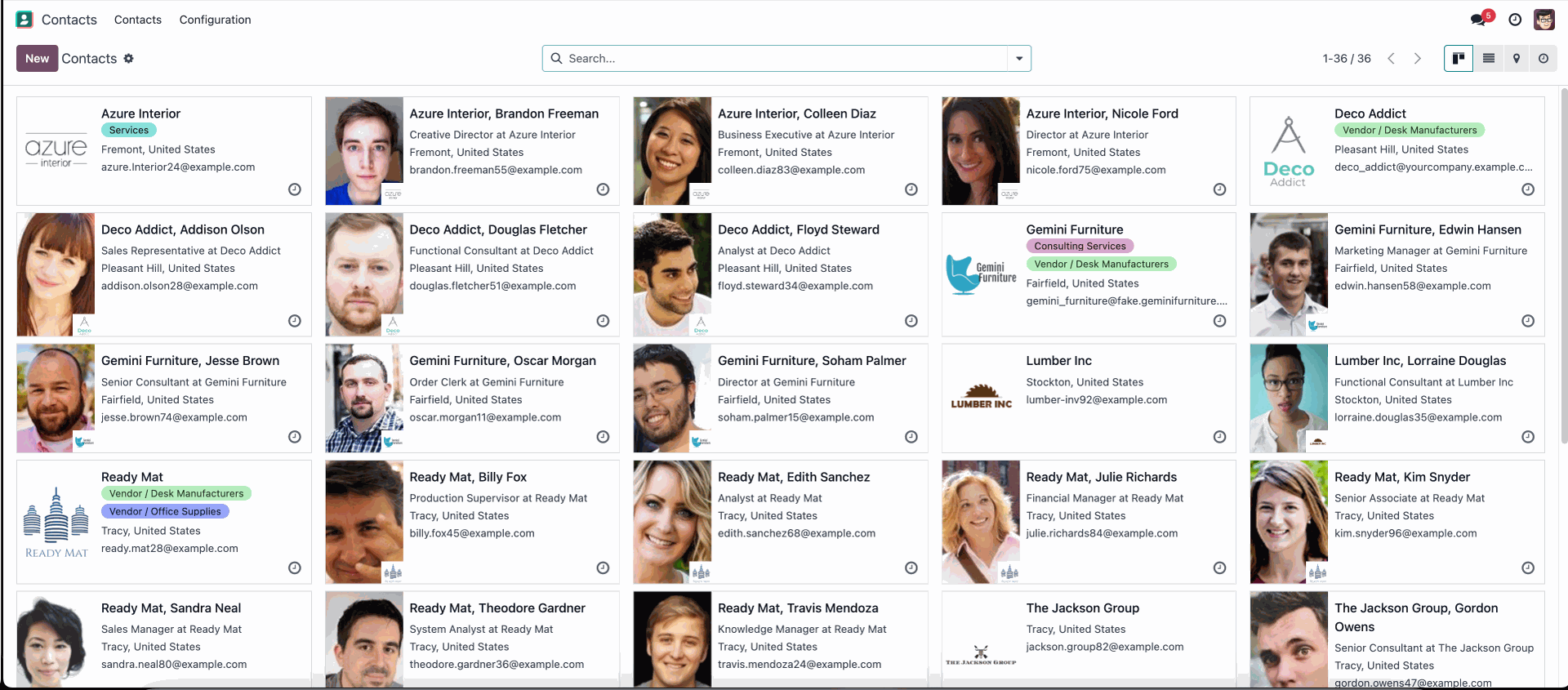Open the activity view
Screen dimensions: 1568x690
pos(1543,59)
